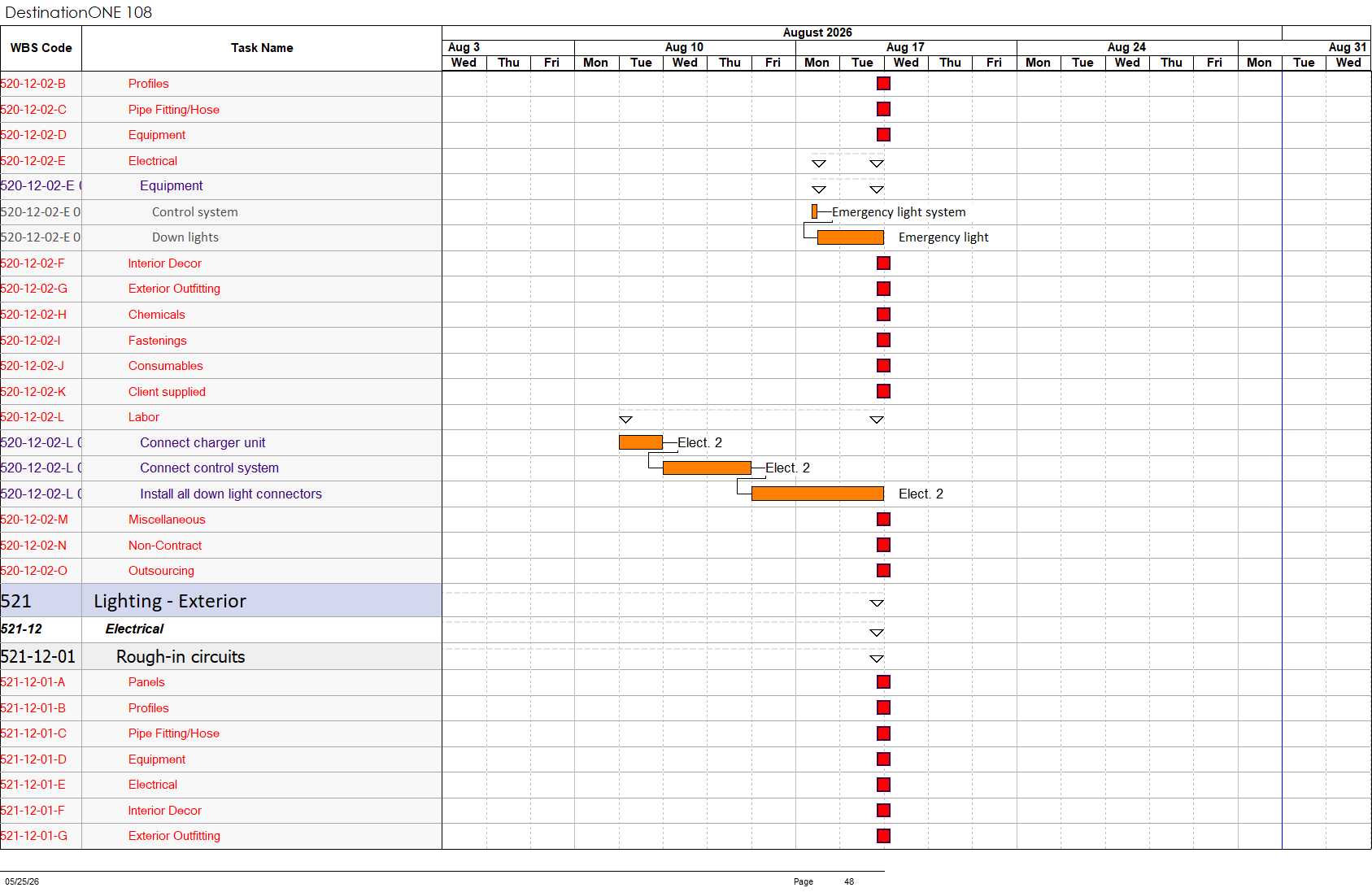The height and width of the screenshot is (892, 1372).
Task: Click the red milestone in Outsourcing row
Action: click(x=883, y=571)
